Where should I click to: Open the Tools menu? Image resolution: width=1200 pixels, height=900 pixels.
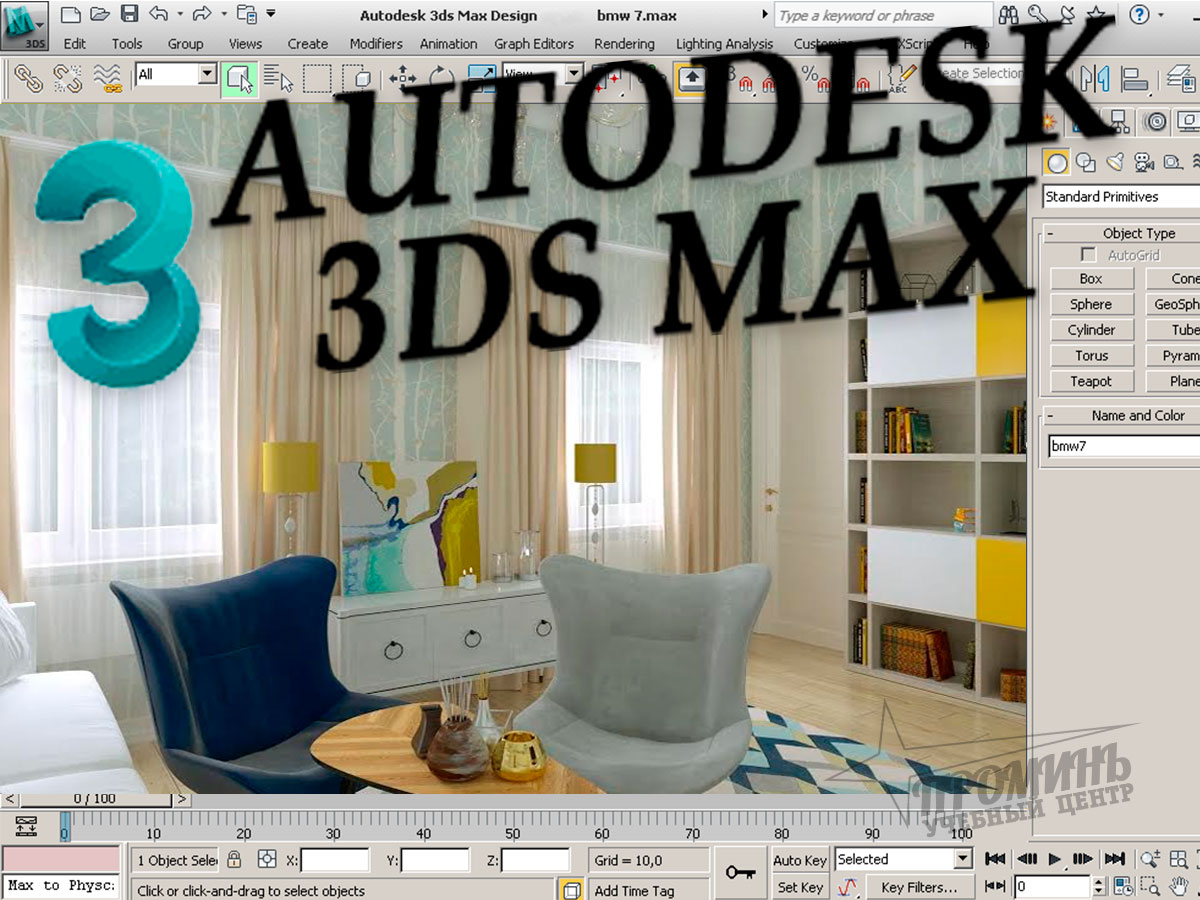click(x=127, y=43)
